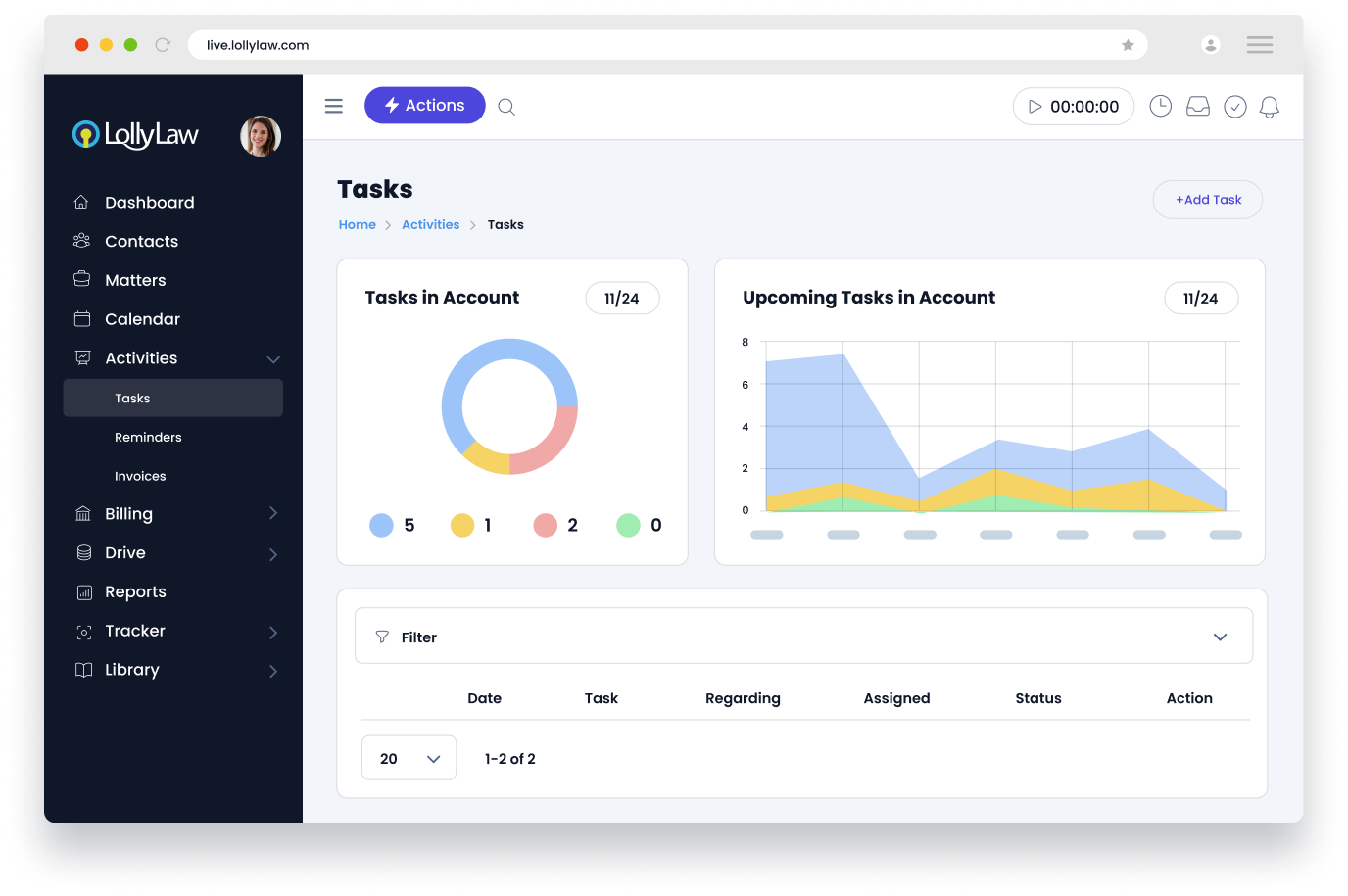Click the checkmark circle tasks icon
This screenshot has height=896, width=1348.
tap(1234, 107)
